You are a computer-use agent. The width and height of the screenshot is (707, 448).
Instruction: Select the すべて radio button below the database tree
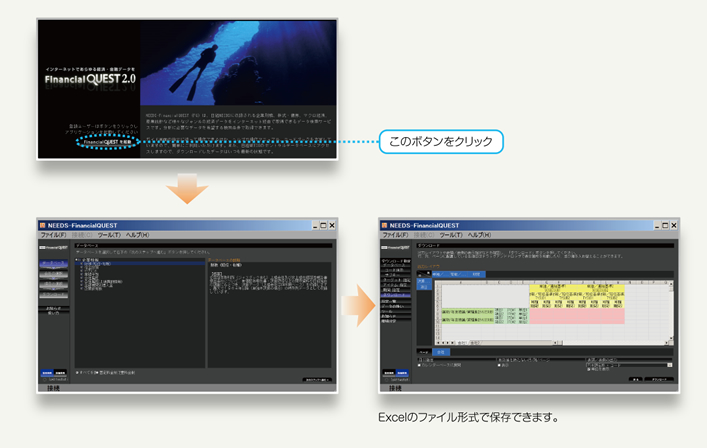click(77, 372)
